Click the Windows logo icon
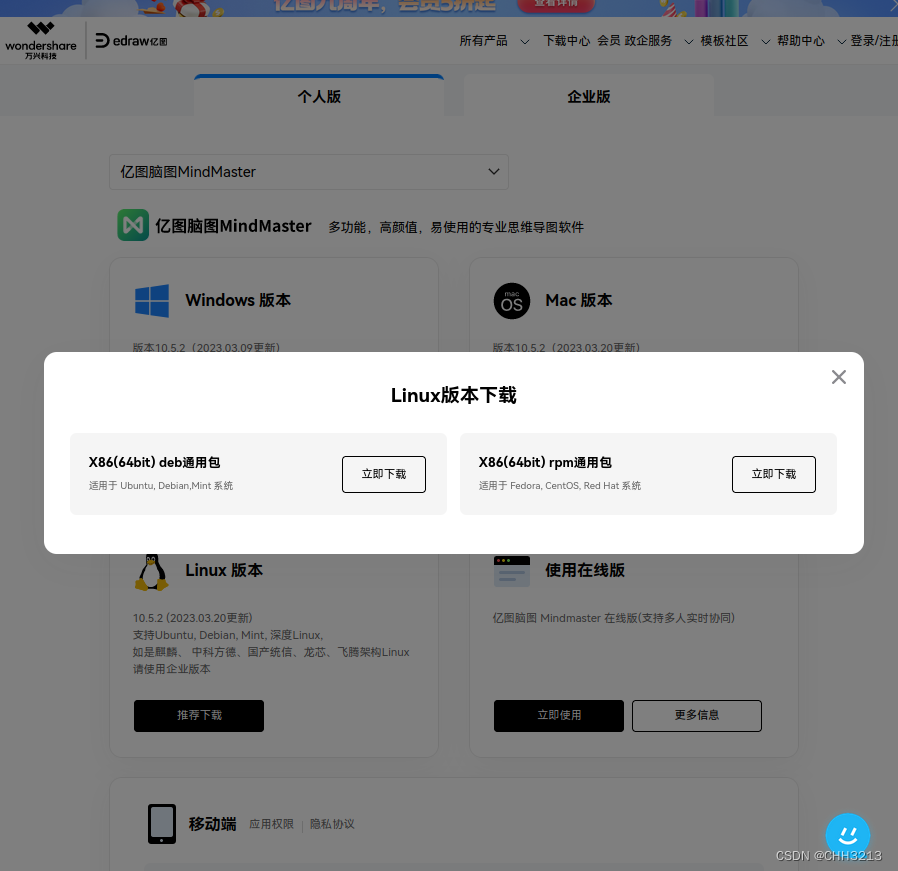Screen dimensions: 898x871 coord(152,301)
